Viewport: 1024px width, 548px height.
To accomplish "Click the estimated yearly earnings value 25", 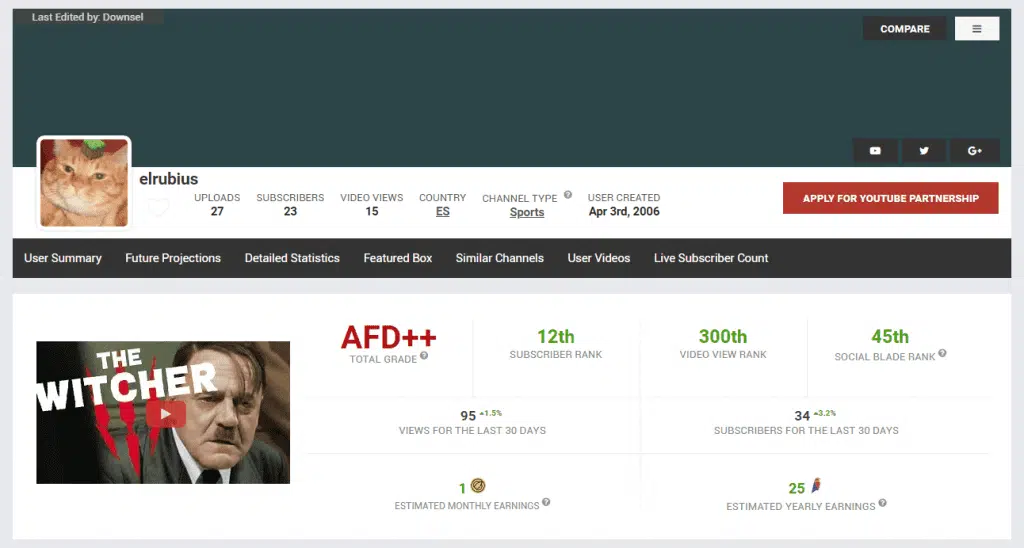I will point(797,489).
